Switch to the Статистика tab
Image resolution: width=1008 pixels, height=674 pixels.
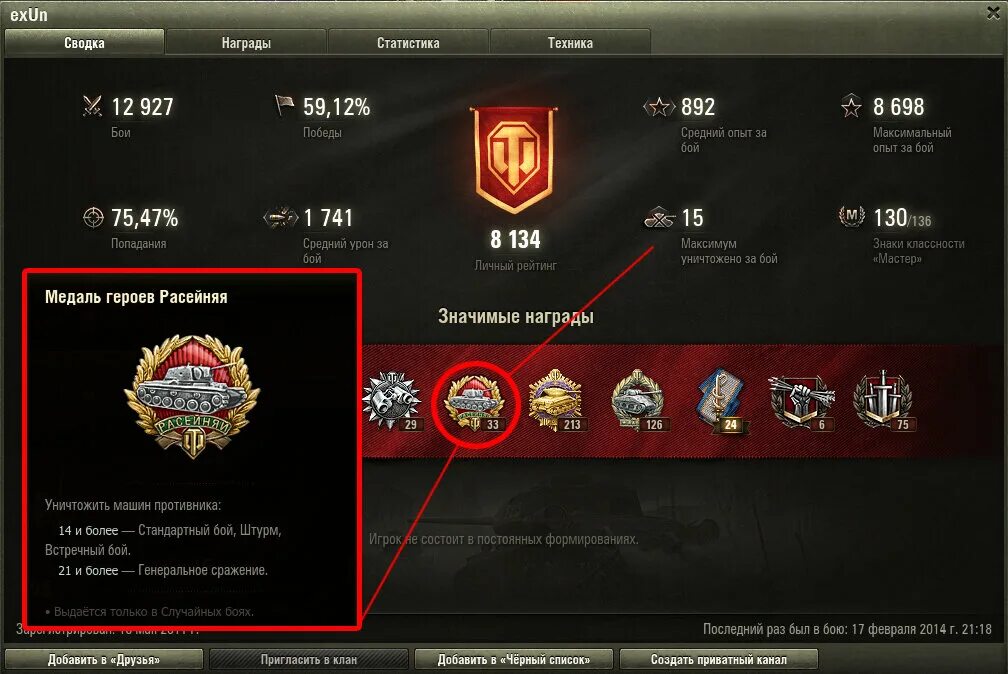[x=408, y=42]
